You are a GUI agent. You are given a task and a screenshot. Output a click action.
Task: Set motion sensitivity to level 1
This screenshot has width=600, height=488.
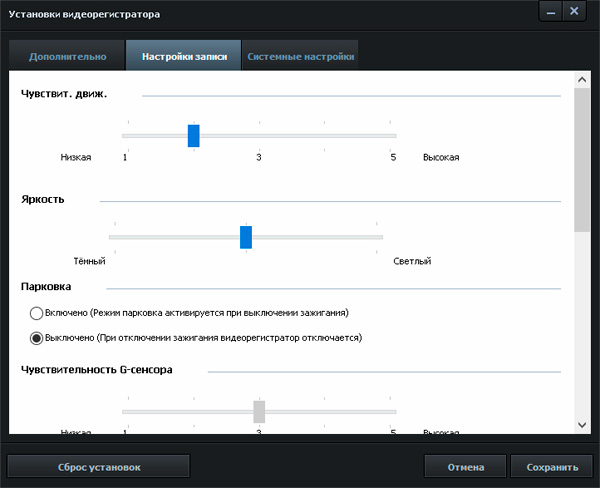coord(125,136)
